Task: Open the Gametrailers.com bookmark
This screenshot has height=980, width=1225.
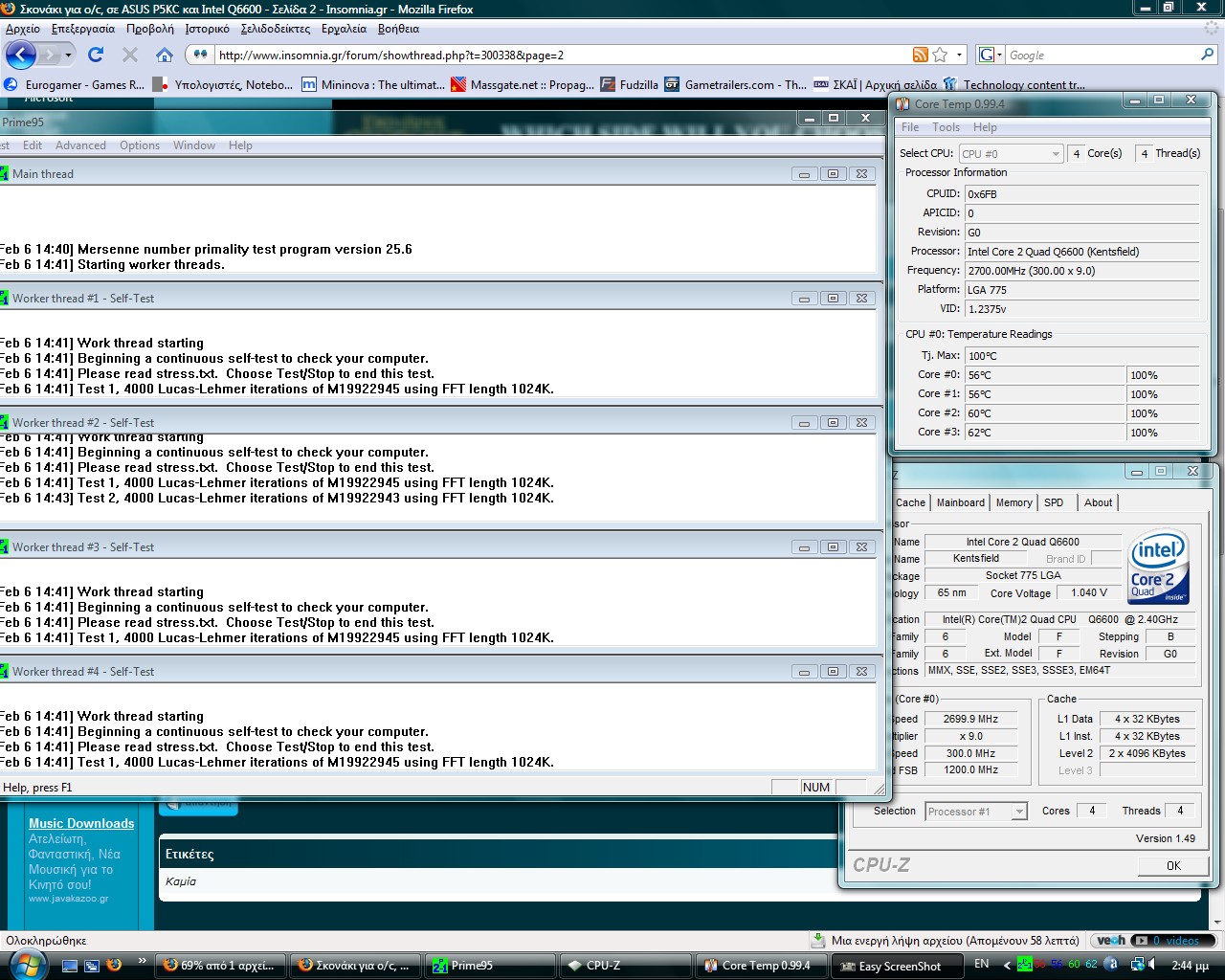Action: click(x=736, y=84)
